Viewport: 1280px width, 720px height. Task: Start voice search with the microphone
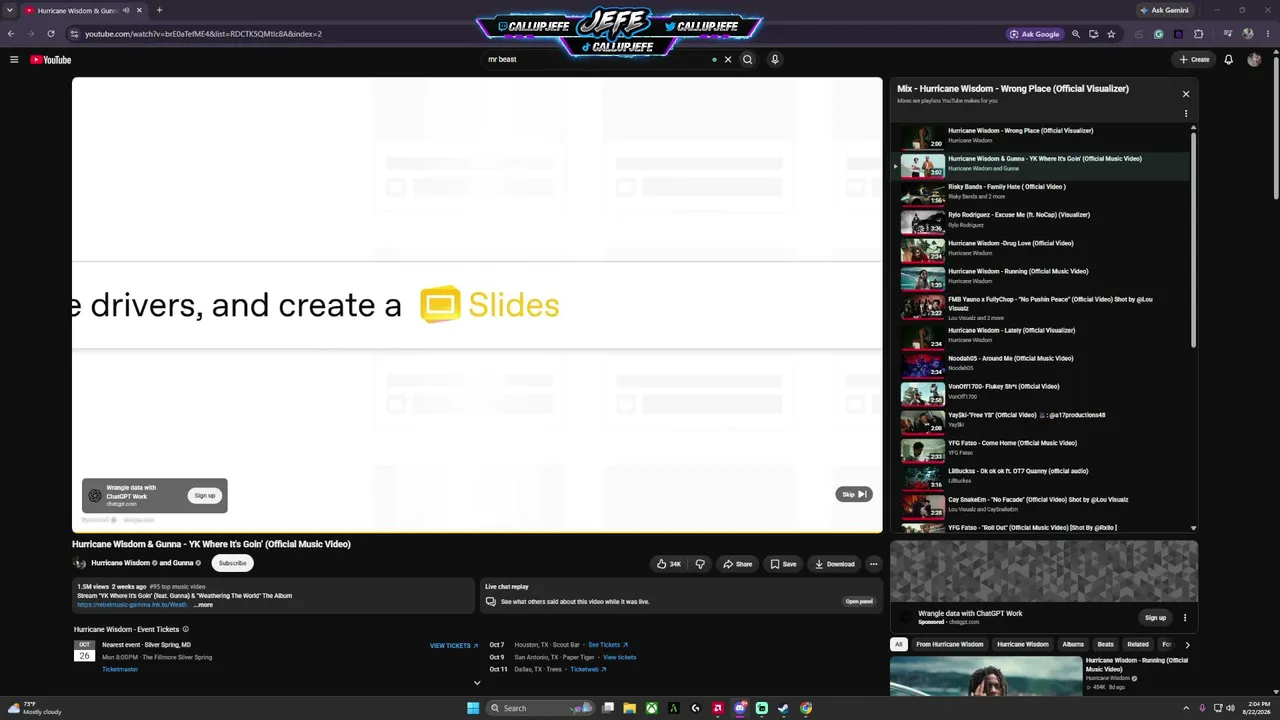pos(774,60)
